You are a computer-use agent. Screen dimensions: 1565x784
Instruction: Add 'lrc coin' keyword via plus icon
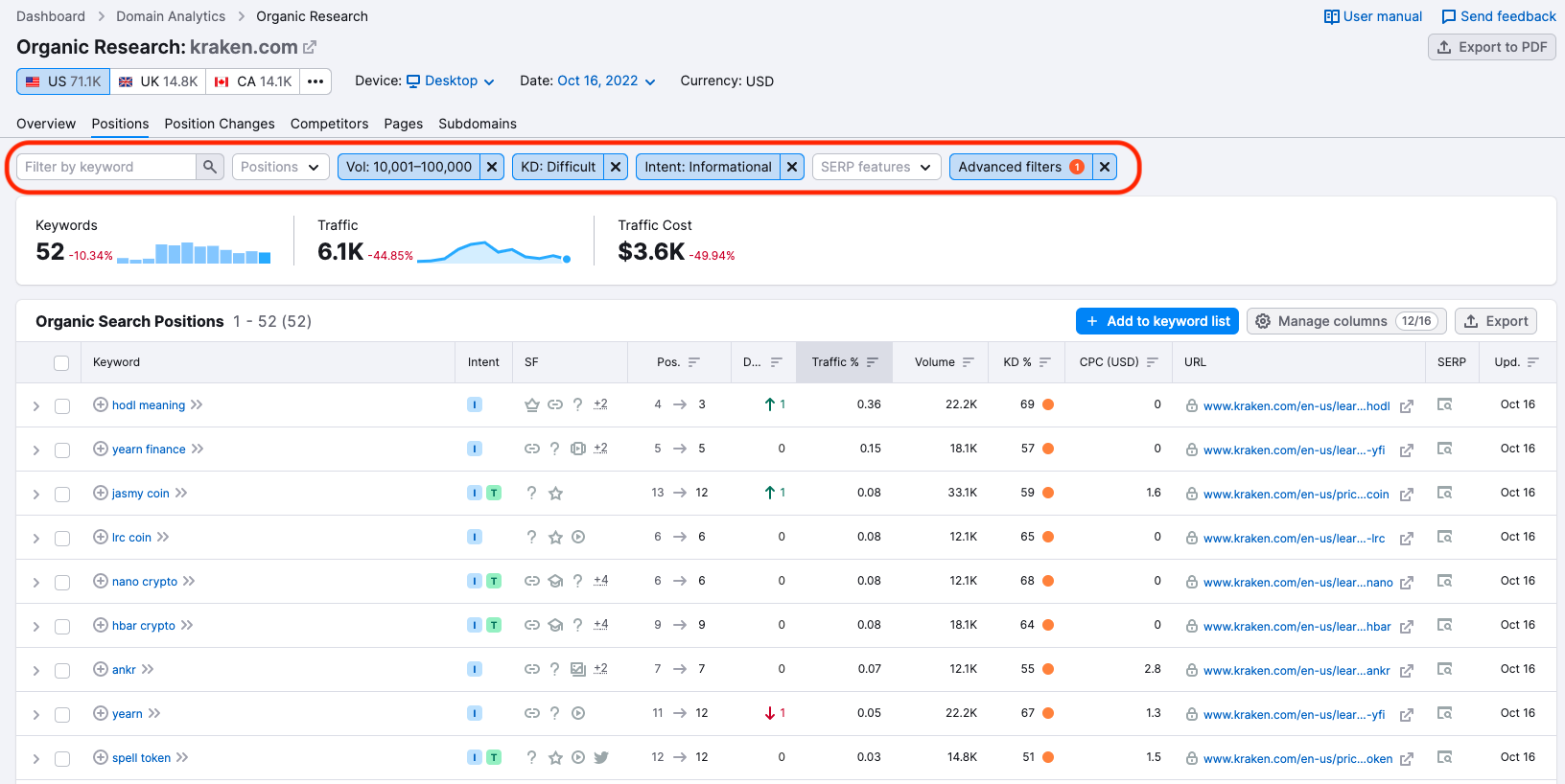point(100,537)
